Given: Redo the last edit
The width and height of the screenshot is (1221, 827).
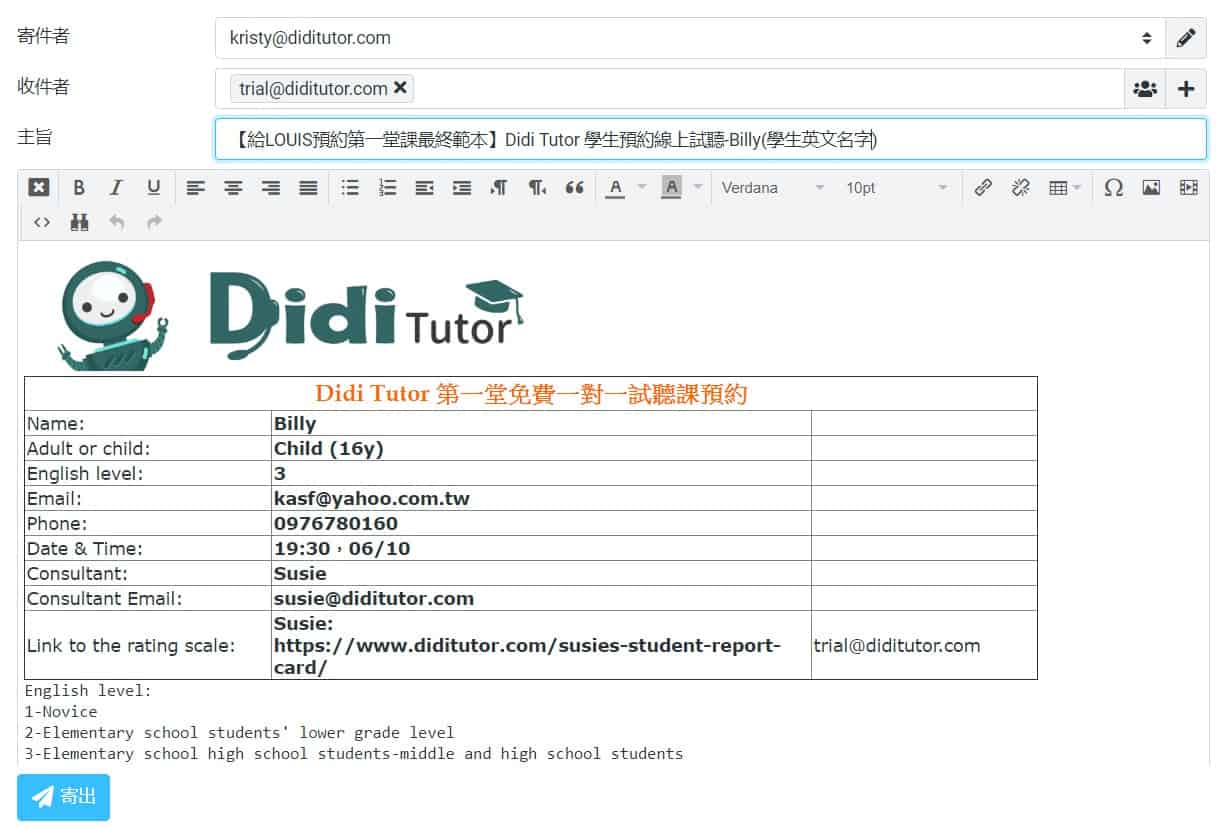Looking at the screenshot, I should click(154, 222).
